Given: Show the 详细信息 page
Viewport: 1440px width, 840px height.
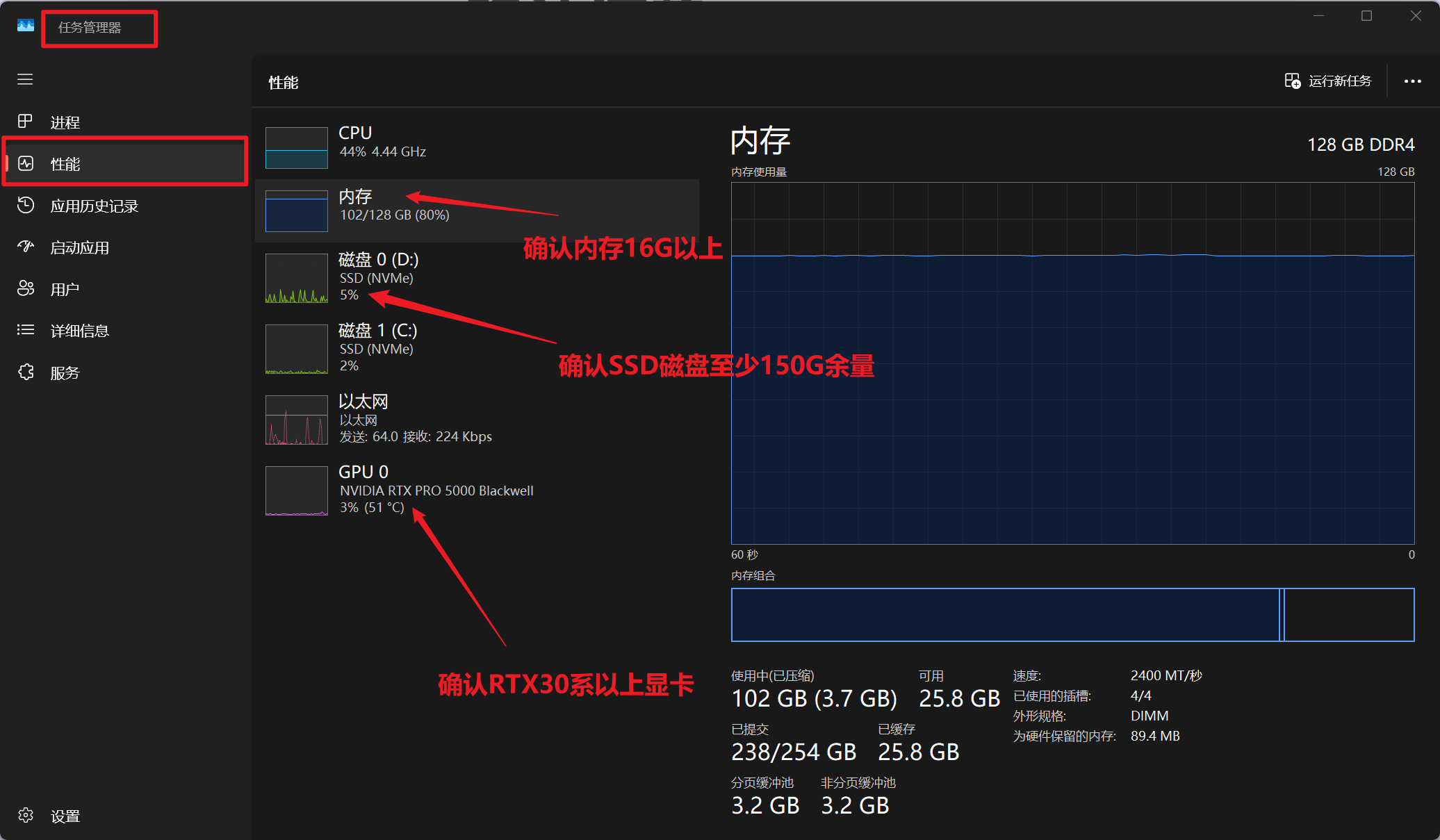Looking at the screenshot, I should pyautogui.click(x=125, y=331).
